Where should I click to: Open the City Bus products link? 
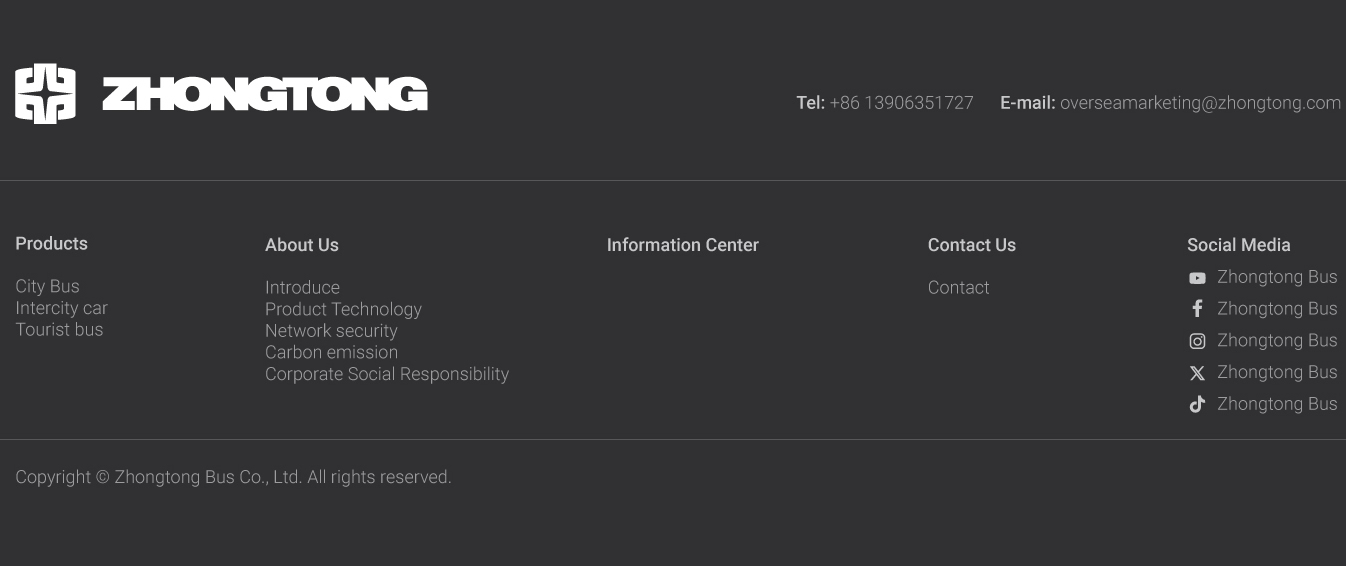pyautogui.click(x=47, y=286)
